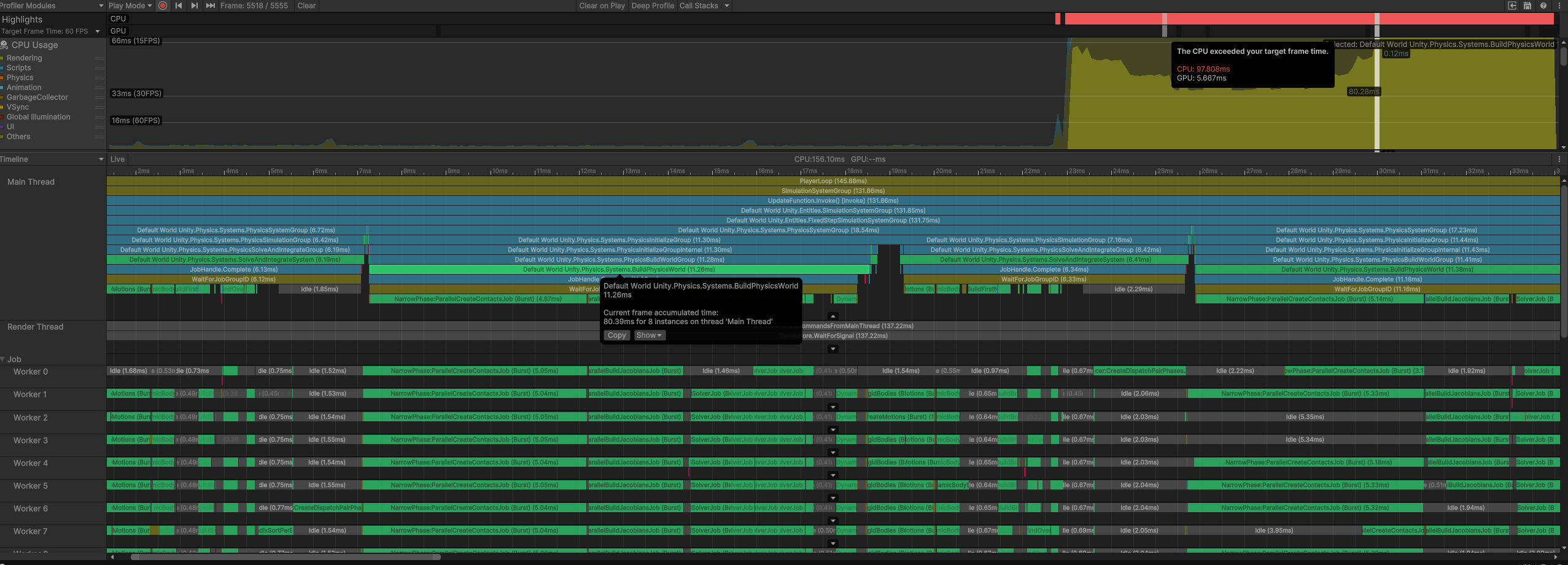Step to the previous frame

179,6
